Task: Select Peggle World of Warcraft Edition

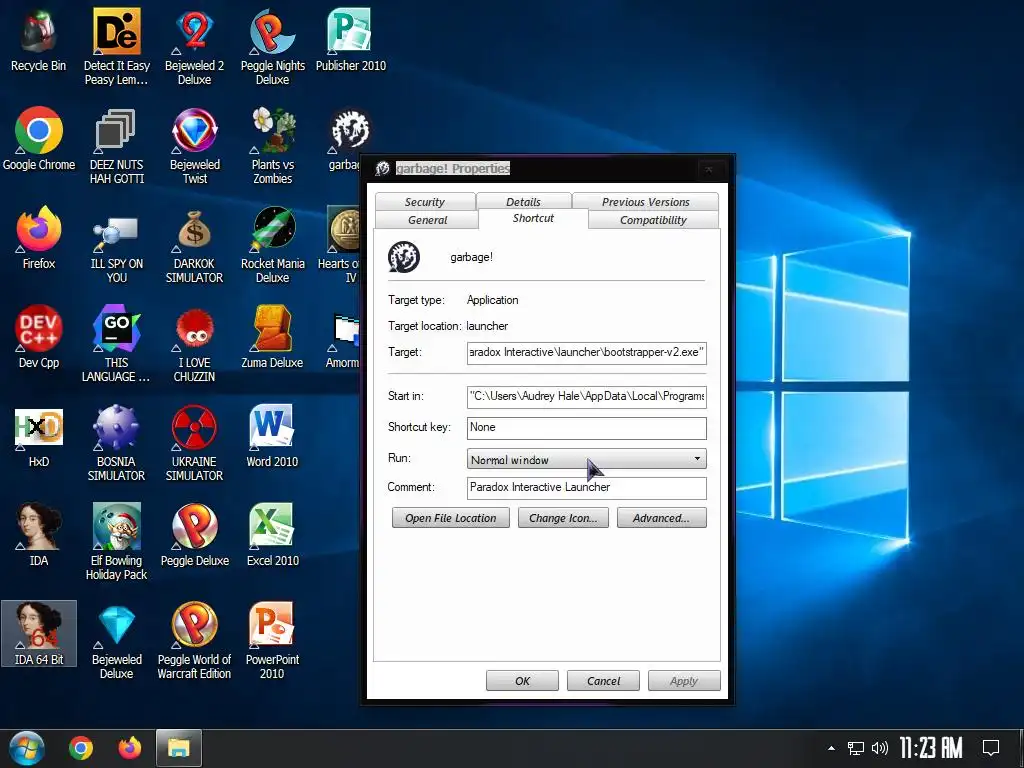Action: [195, 641]
